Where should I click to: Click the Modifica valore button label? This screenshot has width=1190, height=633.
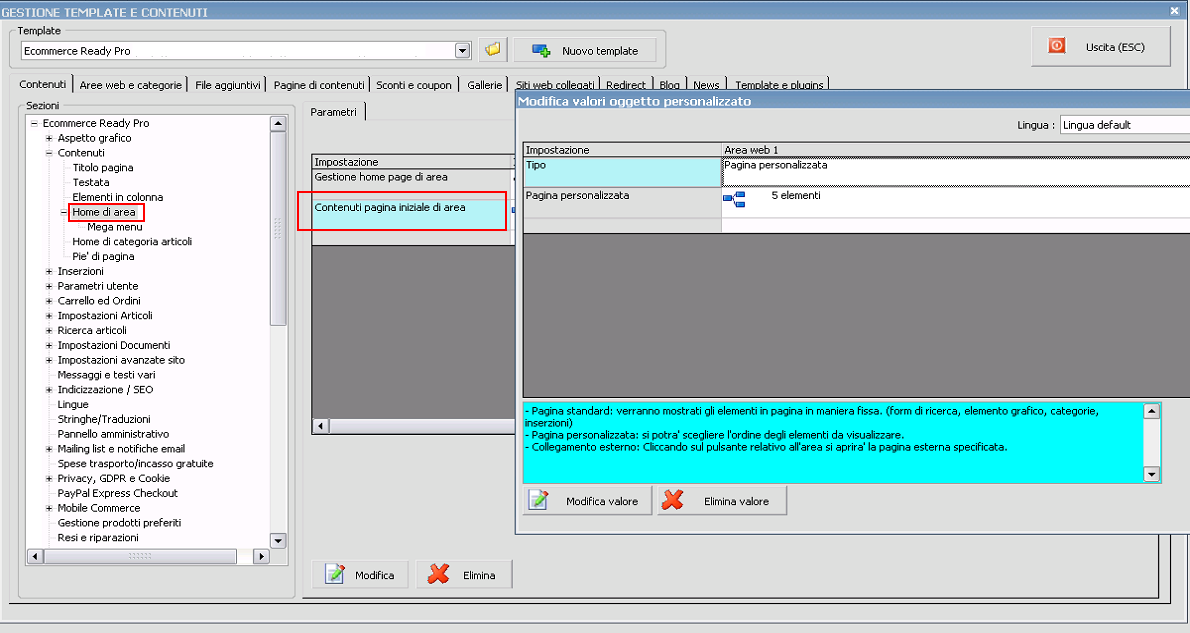click(602, 501)
